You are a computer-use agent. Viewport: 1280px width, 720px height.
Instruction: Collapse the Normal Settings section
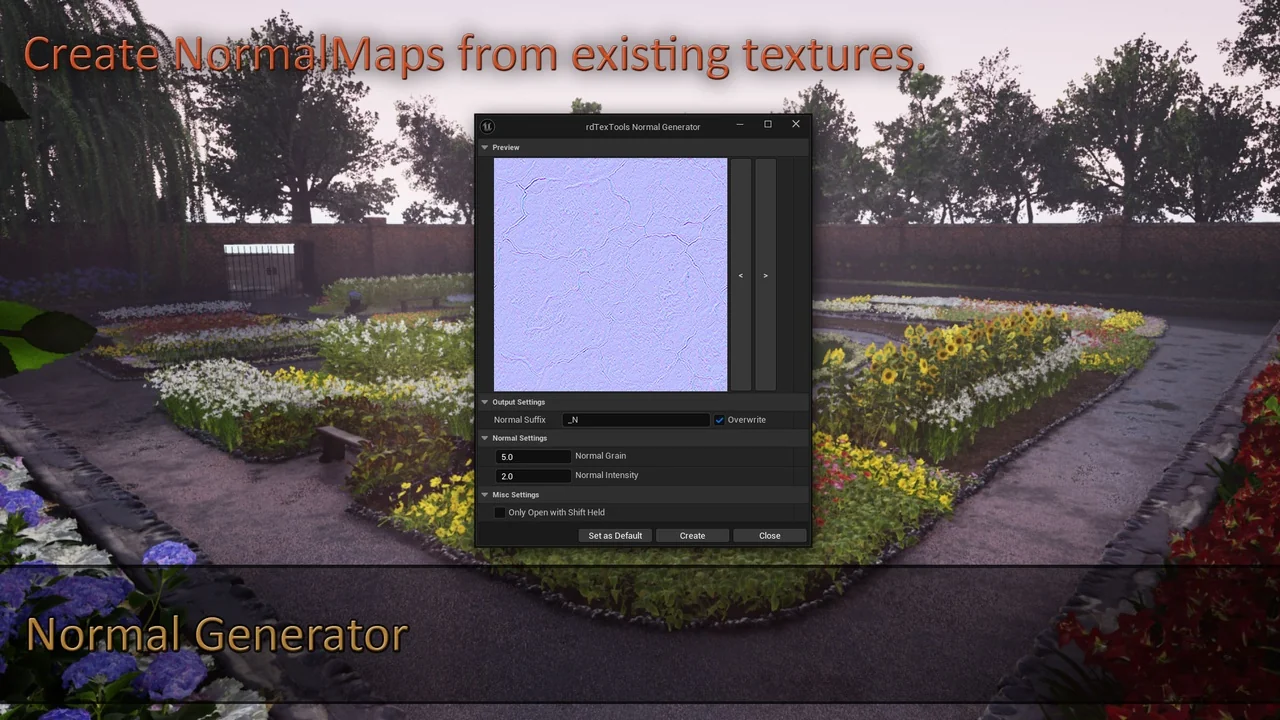tap(485, 438)
